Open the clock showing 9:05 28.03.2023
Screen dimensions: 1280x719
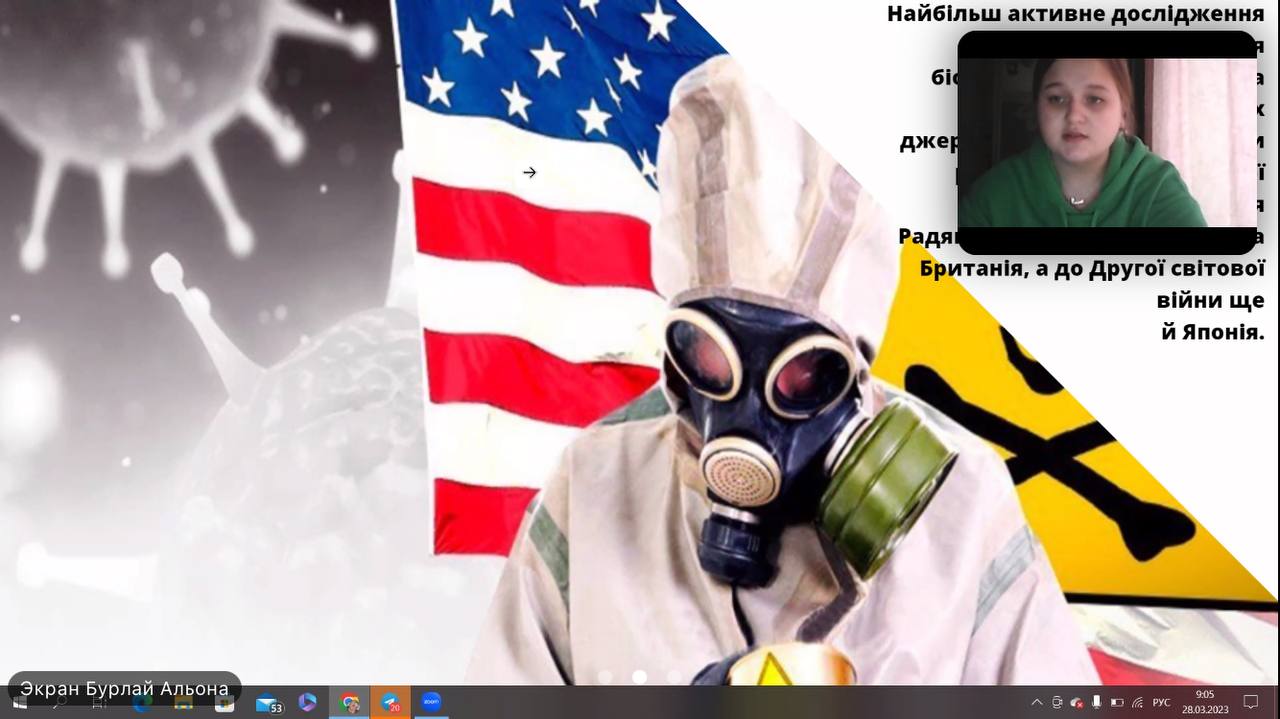1205,702
